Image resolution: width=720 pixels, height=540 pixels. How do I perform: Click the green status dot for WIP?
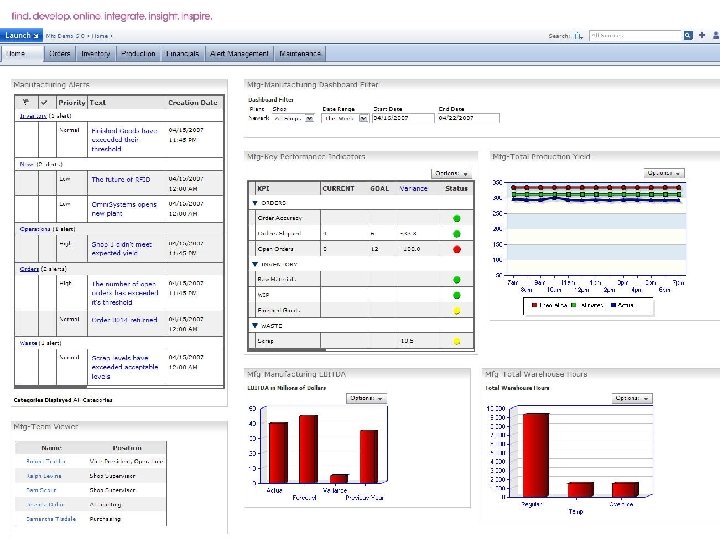pos(456,295)
